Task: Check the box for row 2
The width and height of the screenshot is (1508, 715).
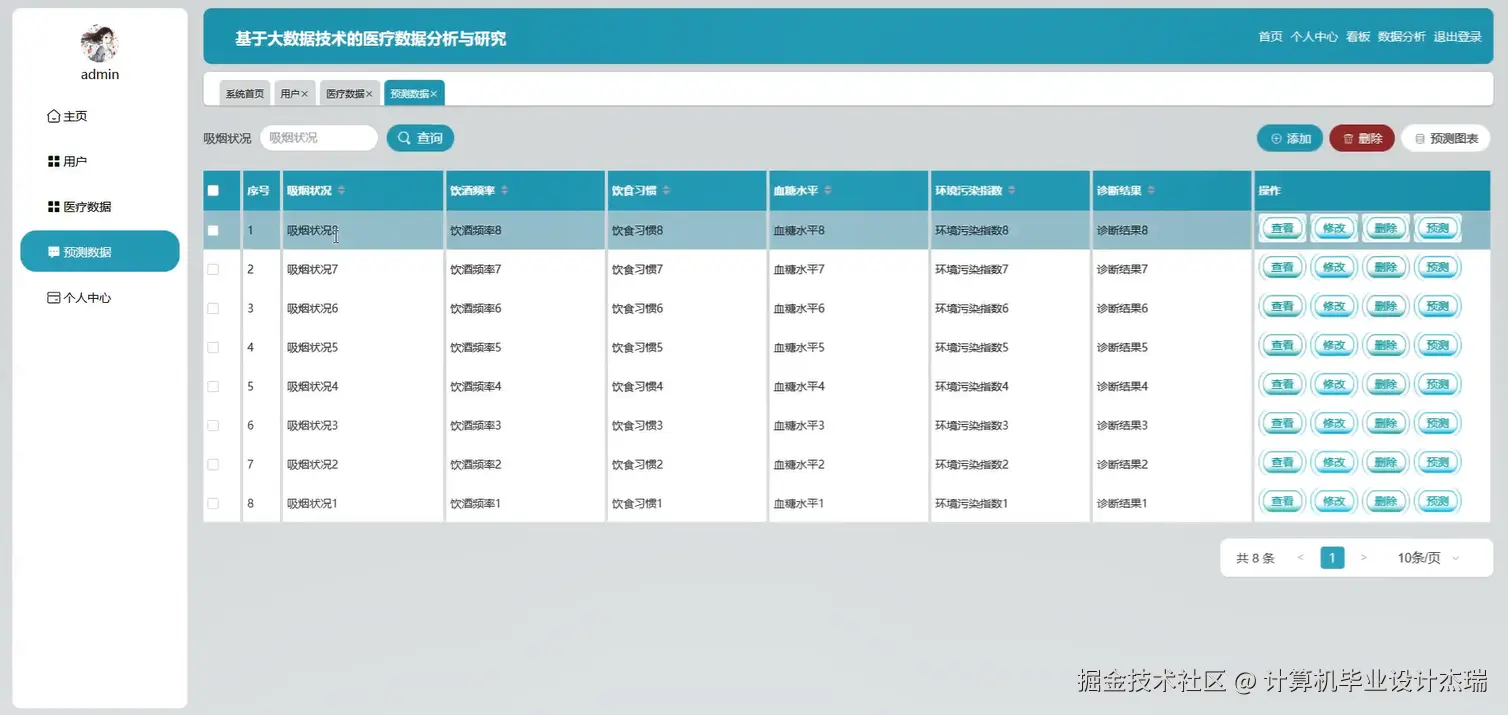Action: (213, 270)
